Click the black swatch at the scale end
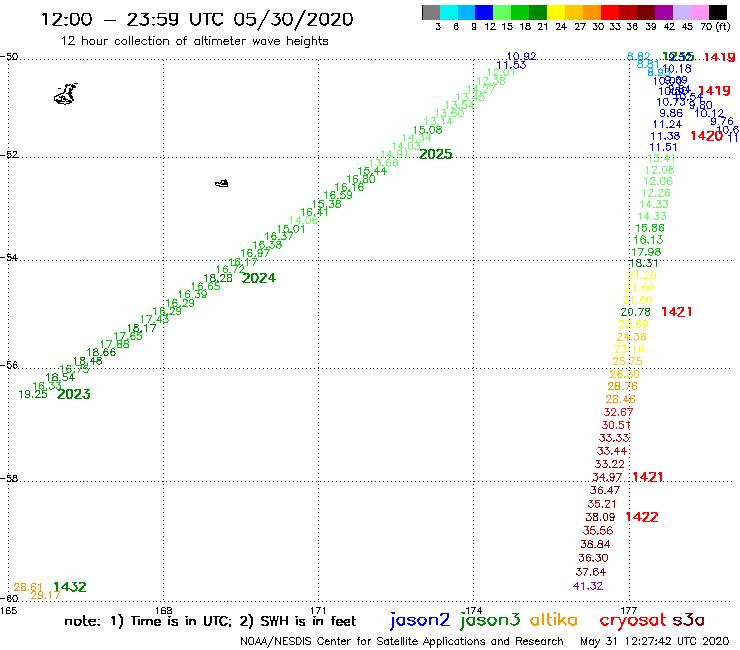 [x=718, y=12]
